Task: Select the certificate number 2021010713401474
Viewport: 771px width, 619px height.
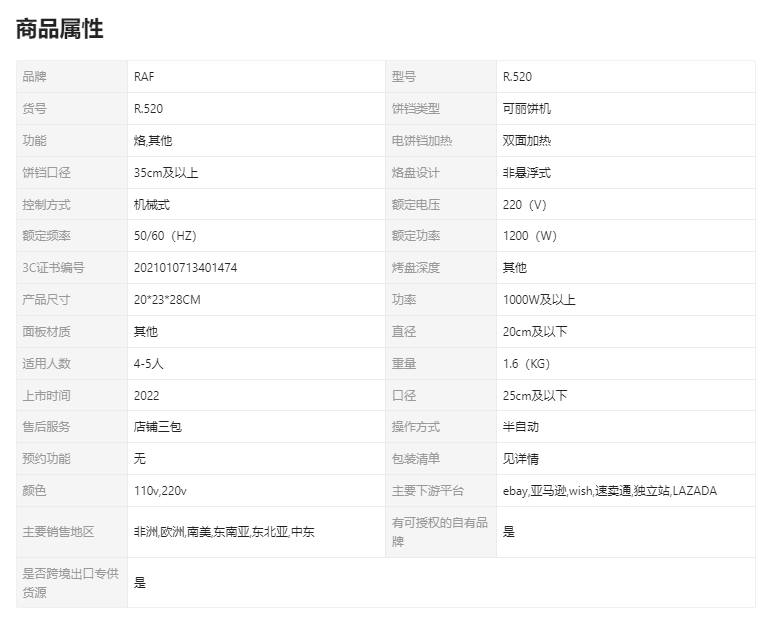Action: [x=185, y=267]
